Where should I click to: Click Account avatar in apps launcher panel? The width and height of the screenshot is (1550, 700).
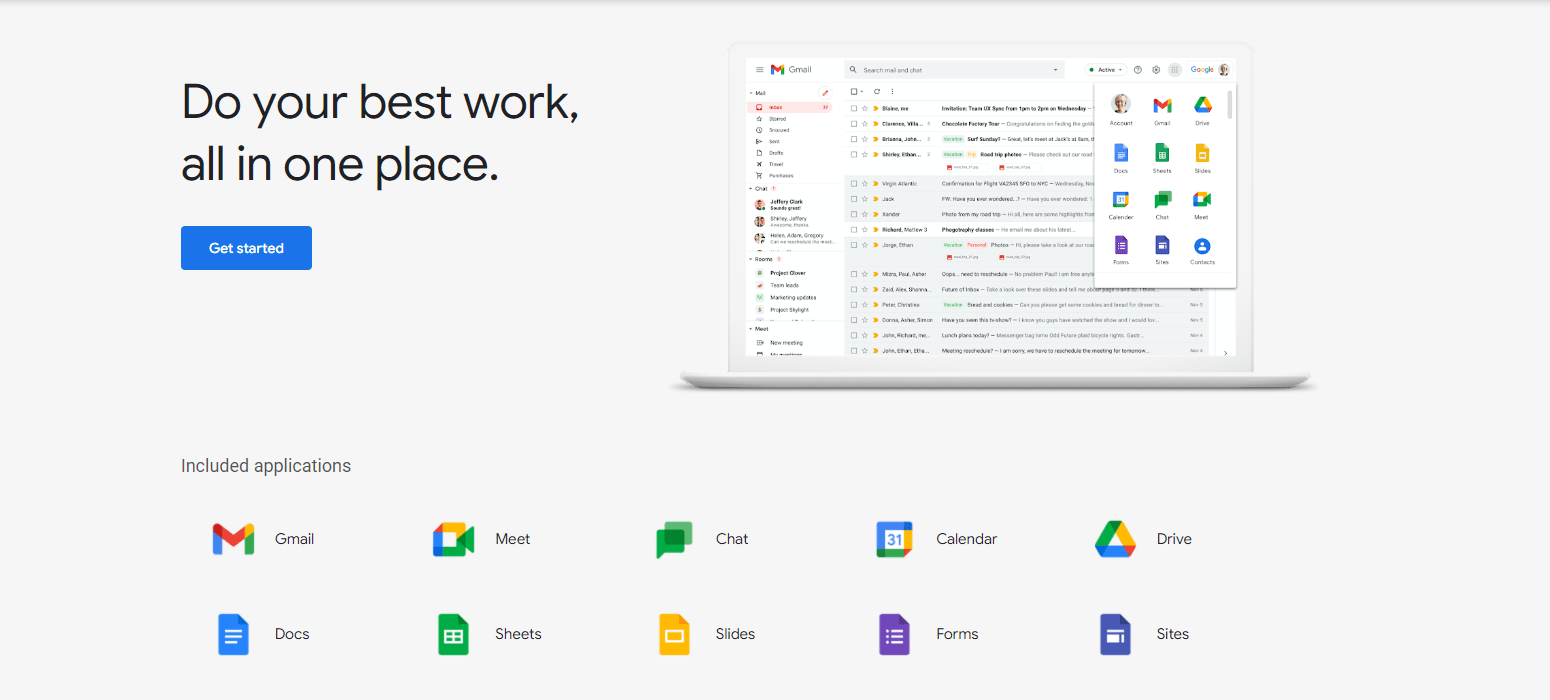click(x=1121, y=104)
